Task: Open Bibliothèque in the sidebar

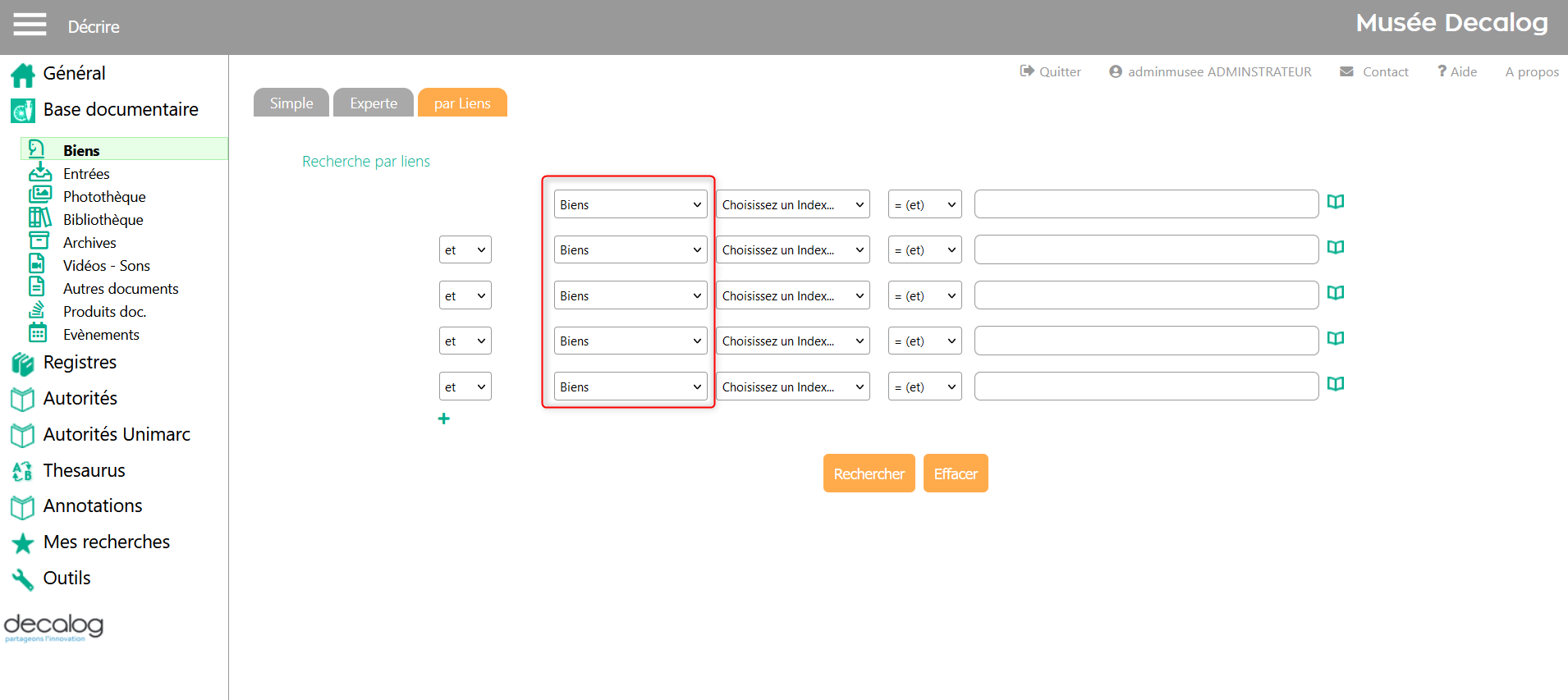Action: coord(103,219)
